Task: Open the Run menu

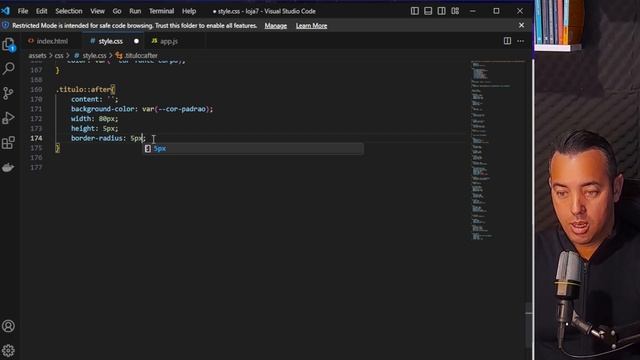Action: 135,11
